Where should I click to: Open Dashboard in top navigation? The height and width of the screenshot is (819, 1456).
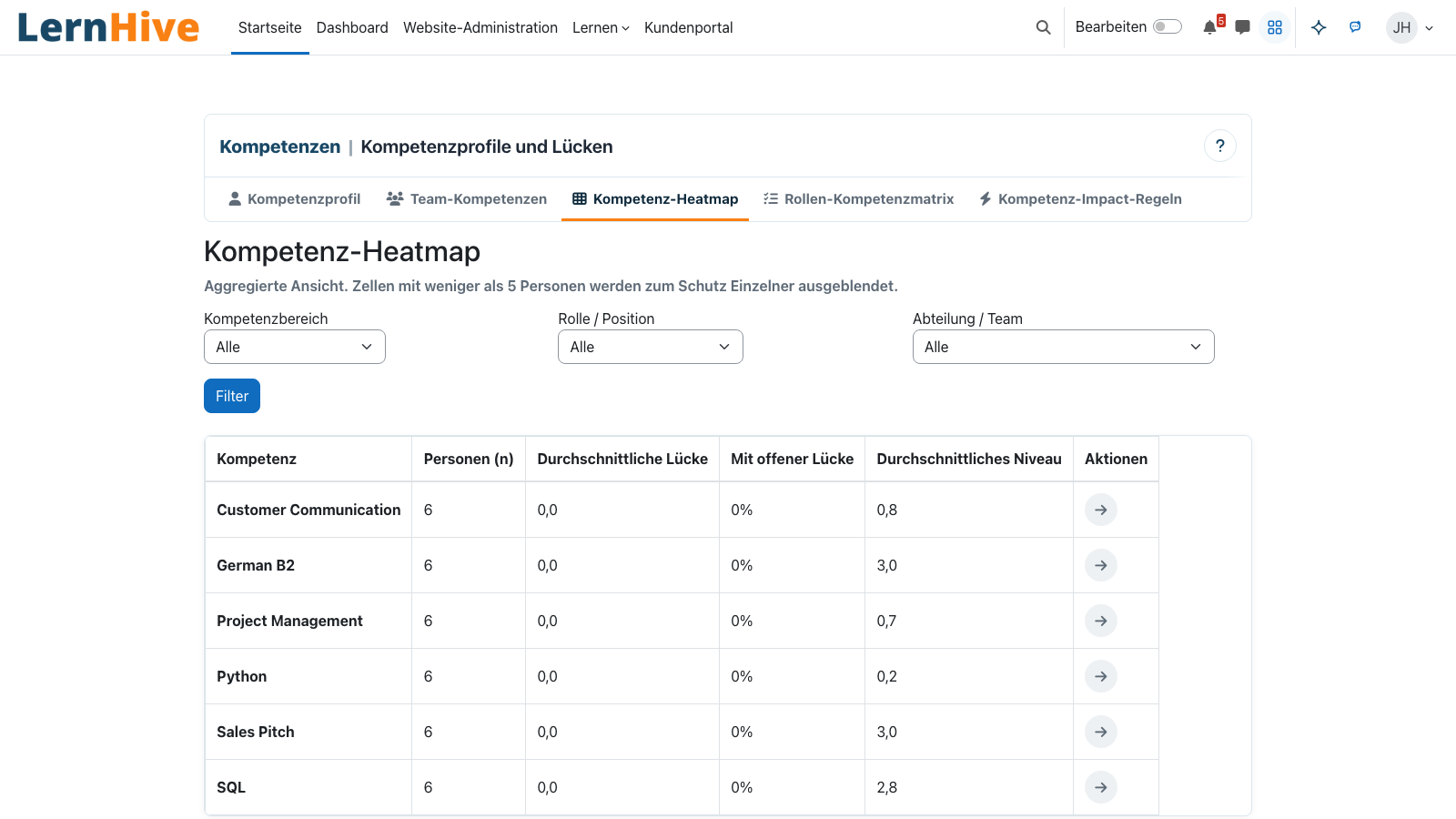pos(352,27)
